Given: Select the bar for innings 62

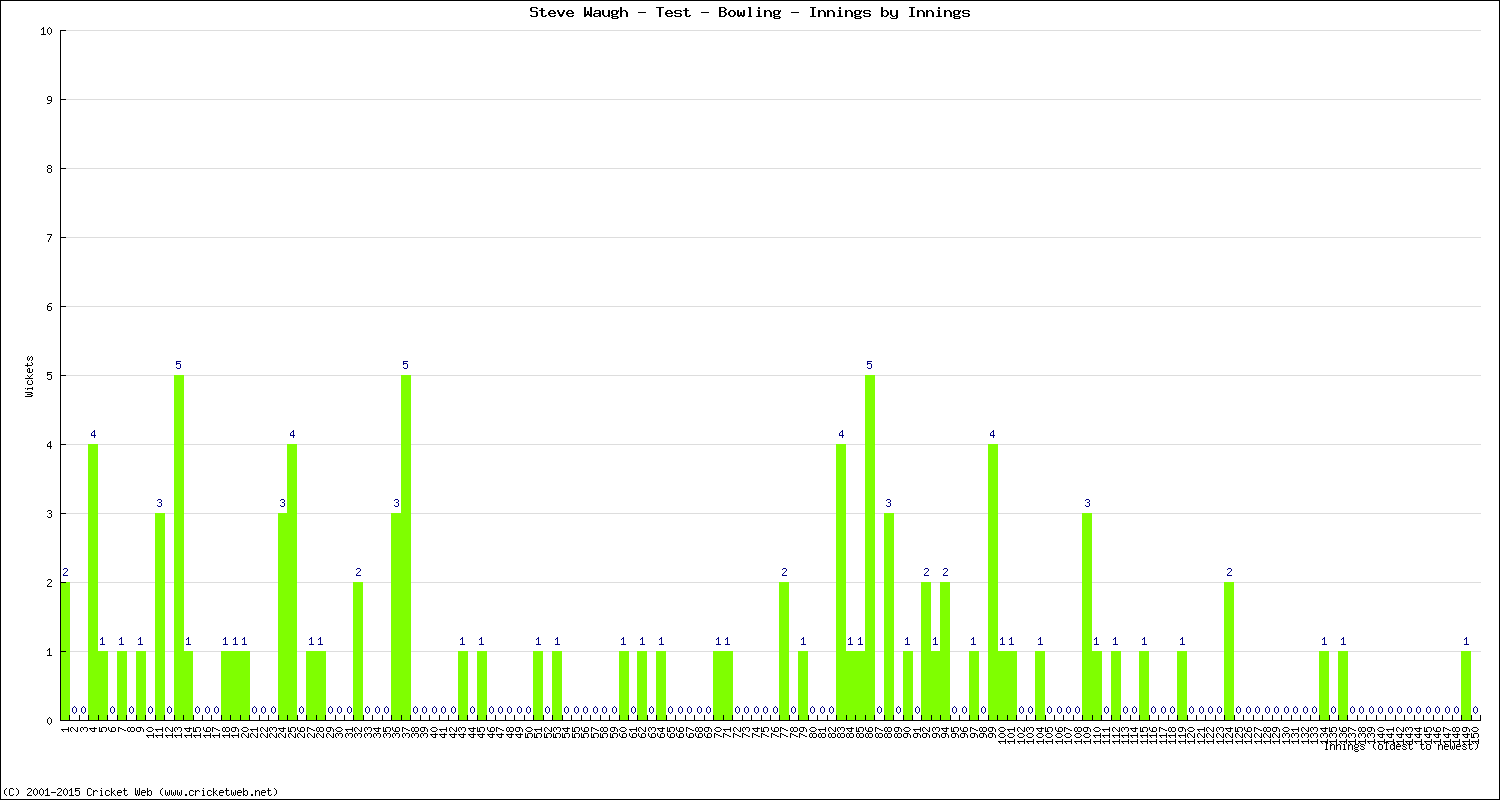Looking at the screenshot, I should point(643,685).
